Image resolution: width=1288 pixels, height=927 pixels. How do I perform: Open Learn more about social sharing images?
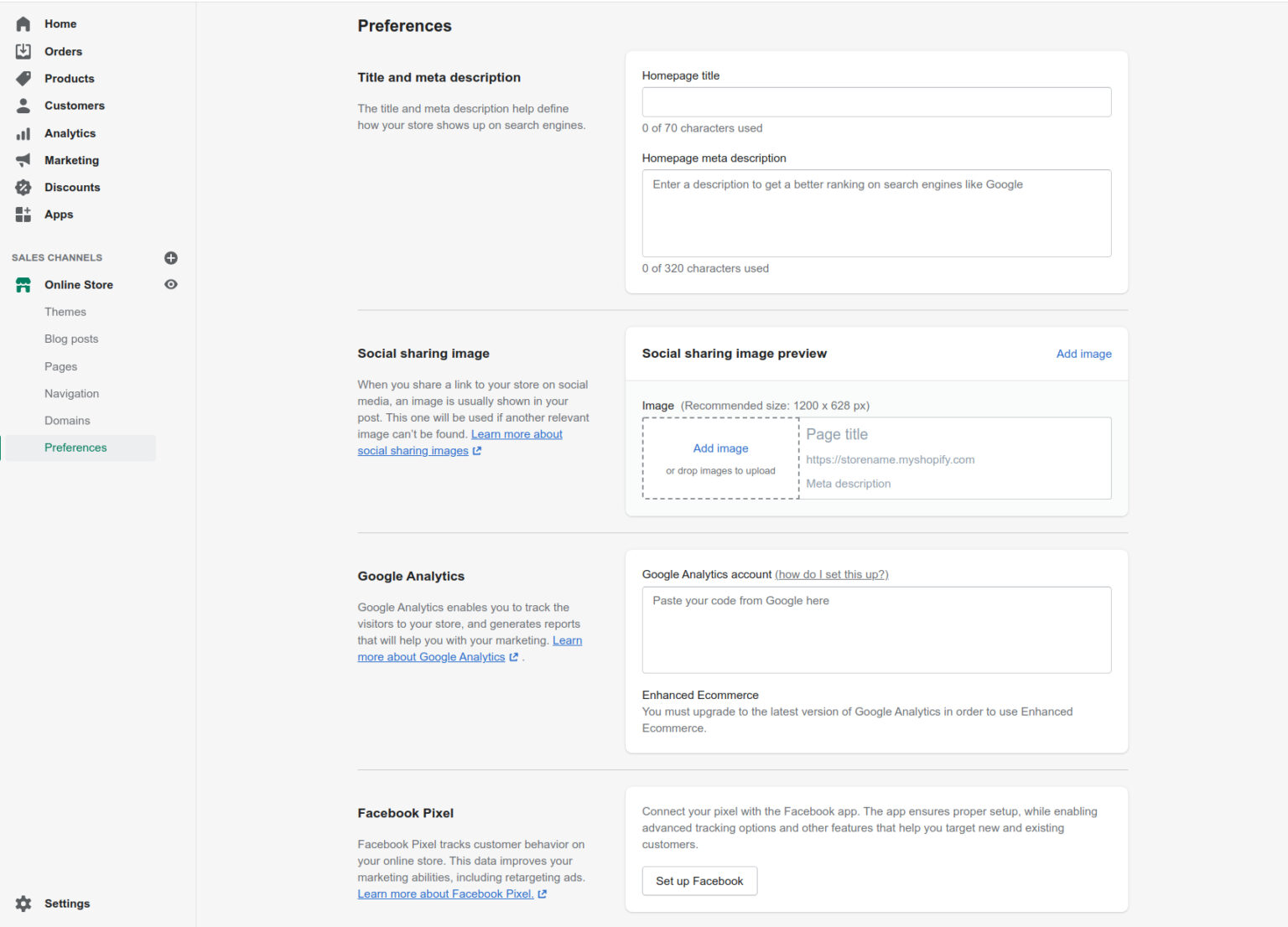[x=460, y=443]
